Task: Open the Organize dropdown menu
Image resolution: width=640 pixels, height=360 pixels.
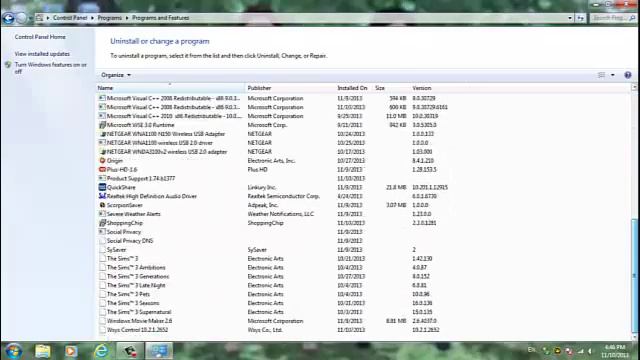Action: point(116,75)
